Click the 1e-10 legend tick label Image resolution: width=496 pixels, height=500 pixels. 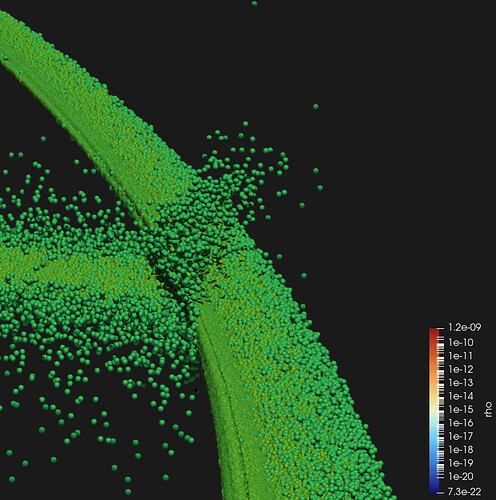461,342
